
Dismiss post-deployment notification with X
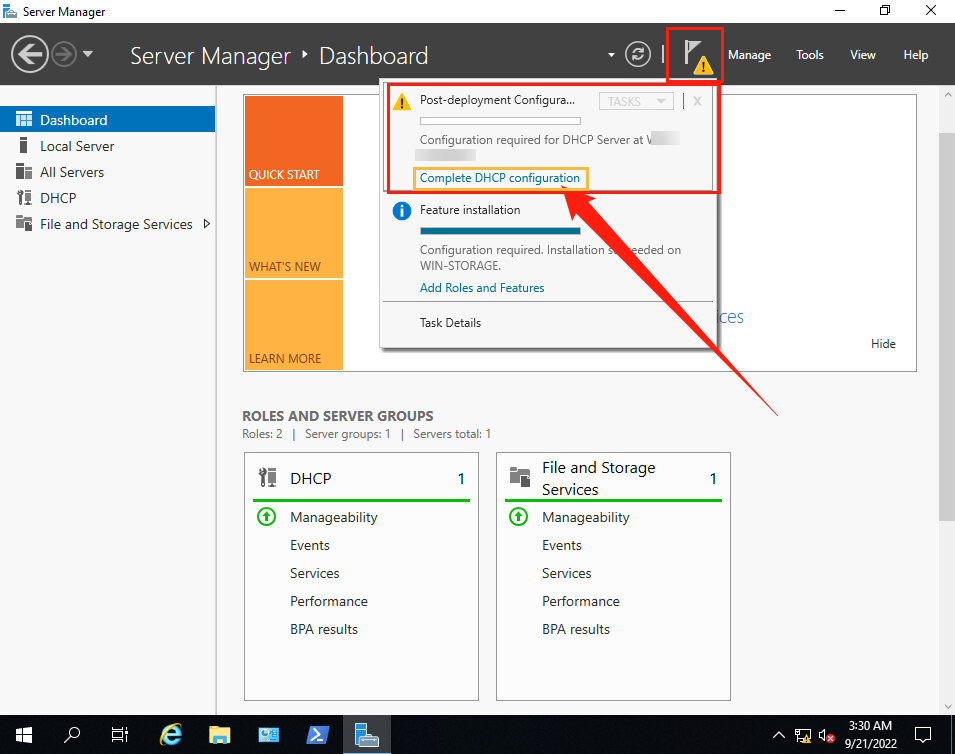tap(697, 101)
